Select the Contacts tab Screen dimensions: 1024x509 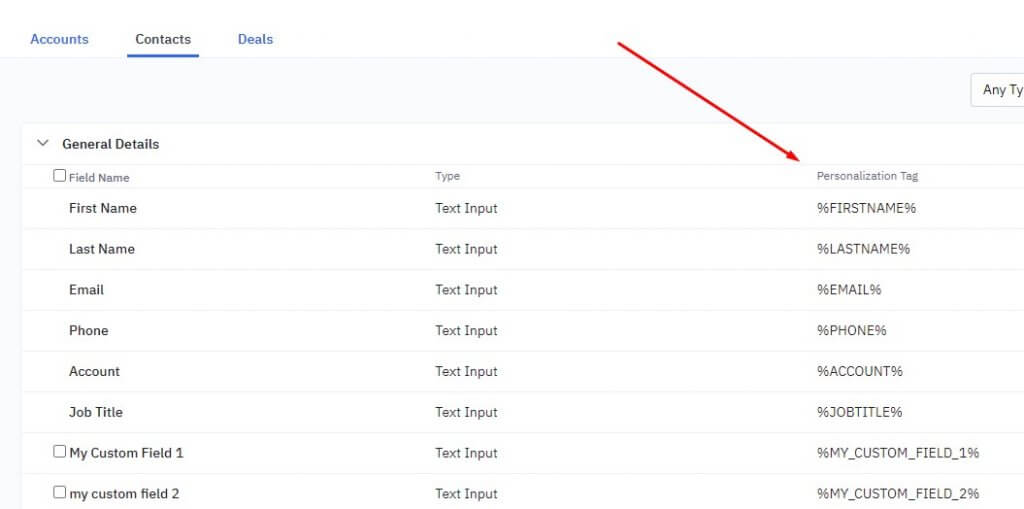tap(163, 39)
